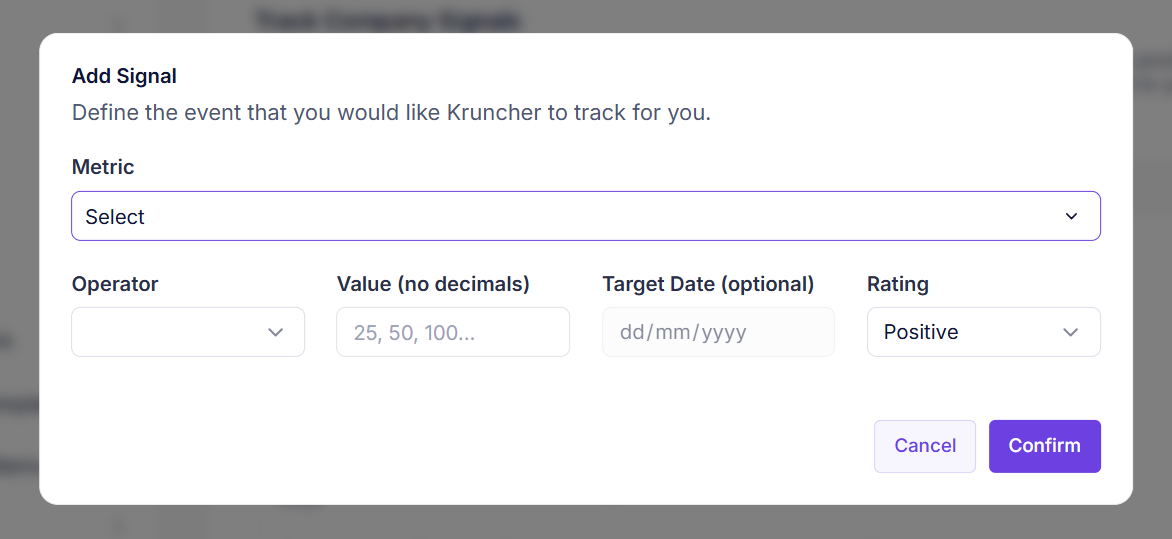The width and height of the screenshot is (1172, 539).
Task: Click the "Add Signal" dialog title
Action: tap(124, 76)
